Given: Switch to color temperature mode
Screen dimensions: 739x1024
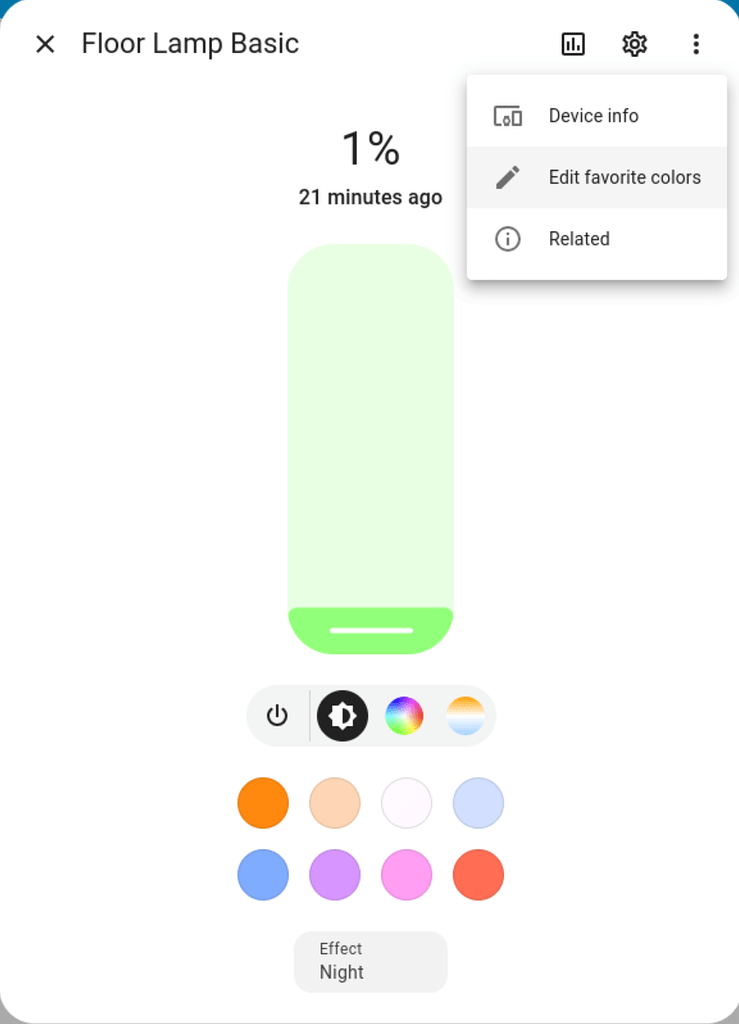Looking at the screenshot, I should coord(465,715).
